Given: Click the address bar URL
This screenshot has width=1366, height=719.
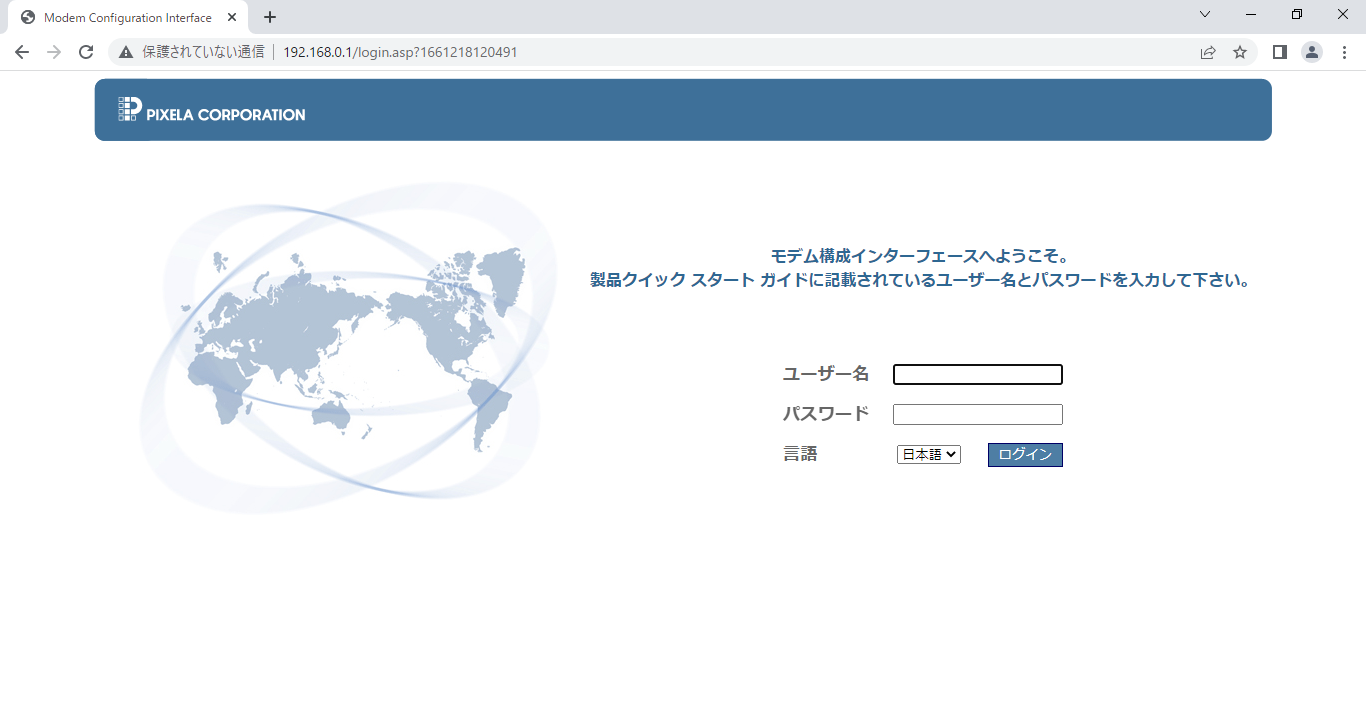Looking at the screenshot, I should tap(400, 52).
